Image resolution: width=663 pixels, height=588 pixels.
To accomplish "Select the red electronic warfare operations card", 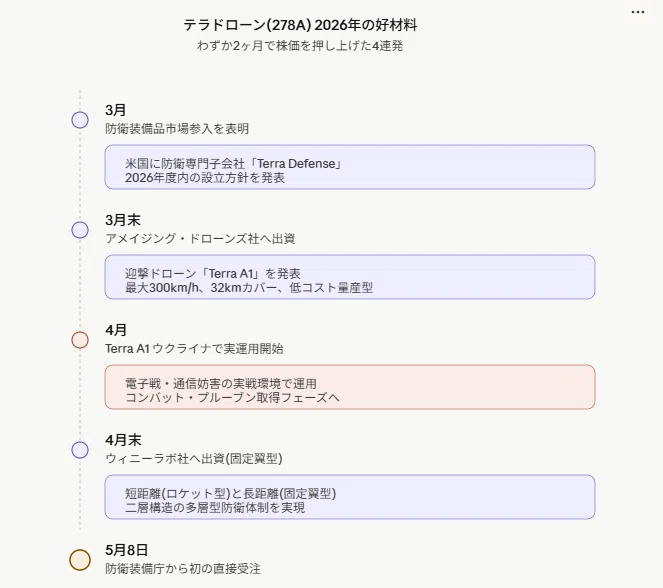I will tap(350, 387).
